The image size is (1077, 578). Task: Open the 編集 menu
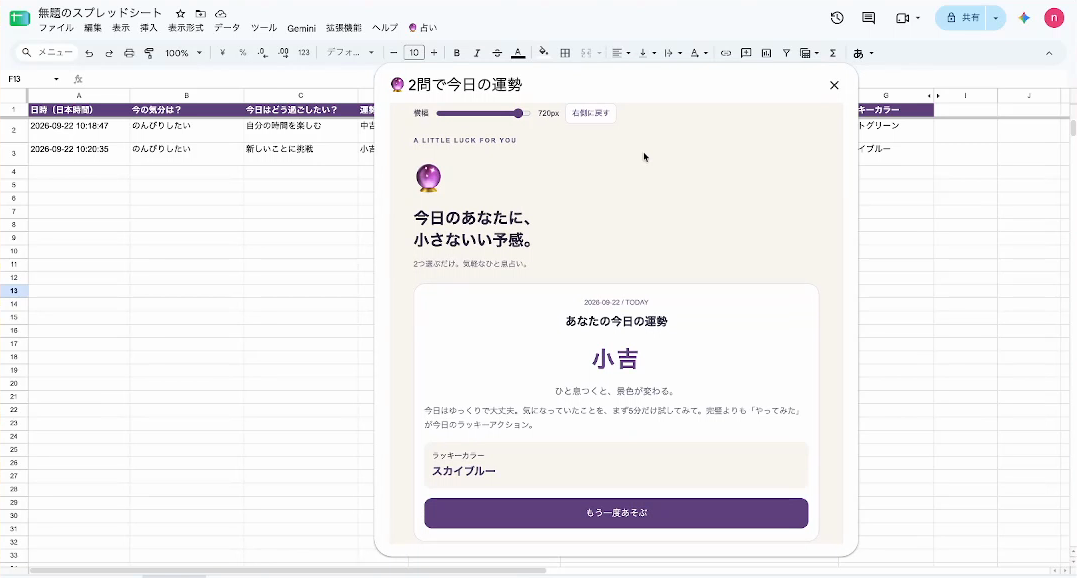pyautogui.click(x=93, y=28)
